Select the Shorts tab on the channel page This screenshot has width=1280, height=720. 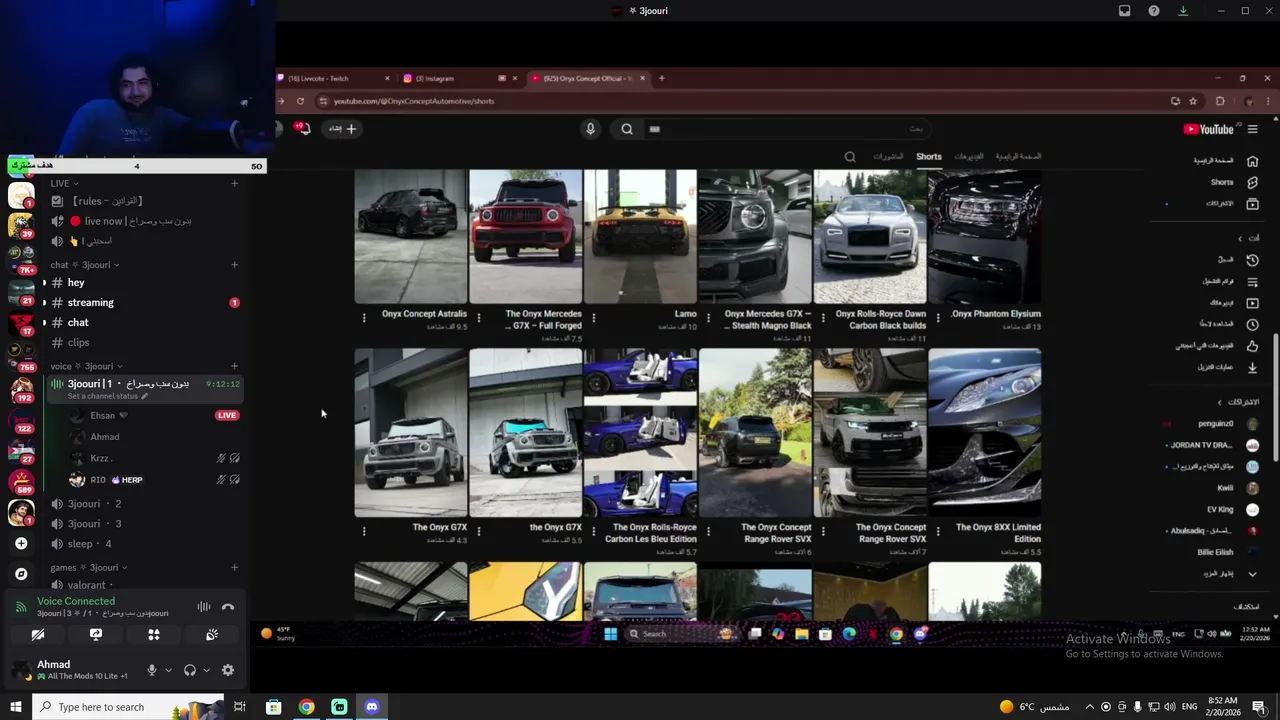click(x=929, y=156)
